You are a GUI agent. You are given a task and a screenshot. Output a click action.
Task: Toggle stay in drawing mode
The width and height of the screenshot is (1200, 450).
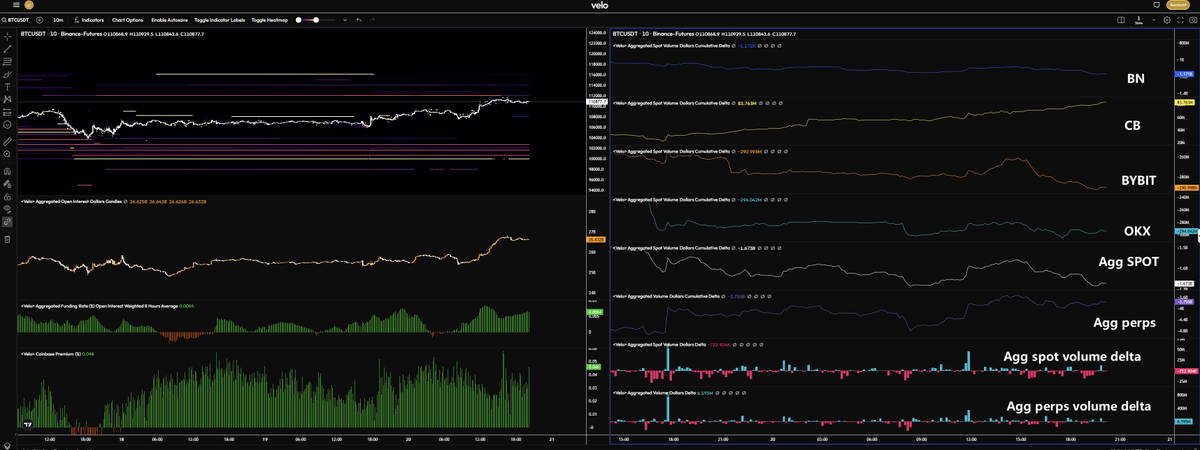click(7, 184)
